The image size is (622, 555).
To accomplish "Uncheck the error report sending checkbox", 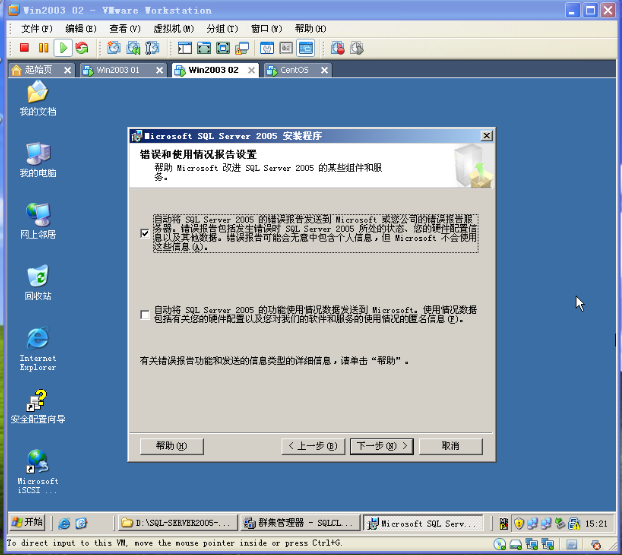I will tap(145, 233).
